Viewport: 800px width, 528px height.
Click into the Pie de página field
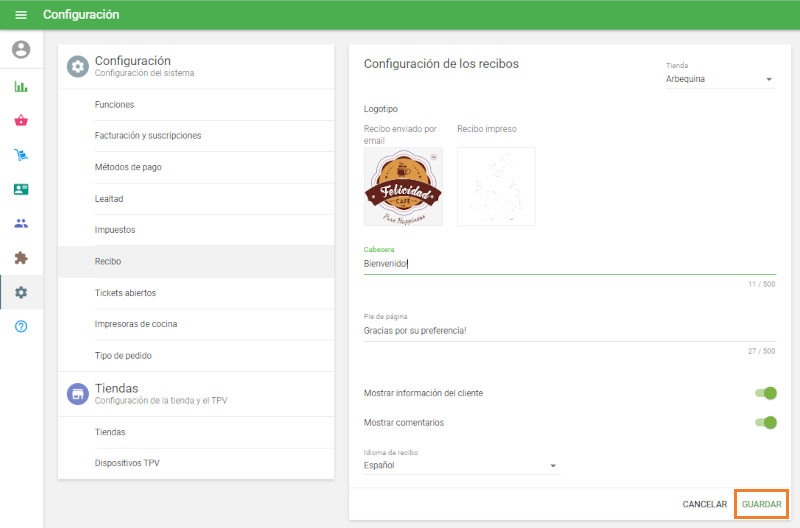(568, 330)
